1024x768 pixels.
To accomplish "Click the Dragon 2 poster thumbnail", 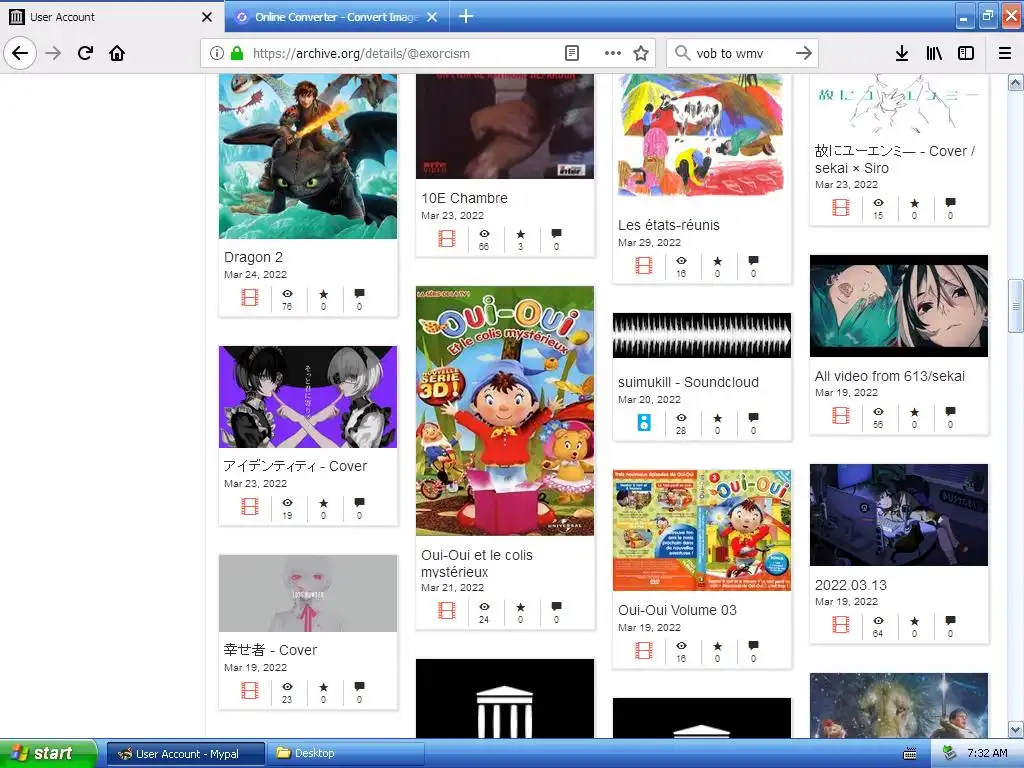I will 308,156.
